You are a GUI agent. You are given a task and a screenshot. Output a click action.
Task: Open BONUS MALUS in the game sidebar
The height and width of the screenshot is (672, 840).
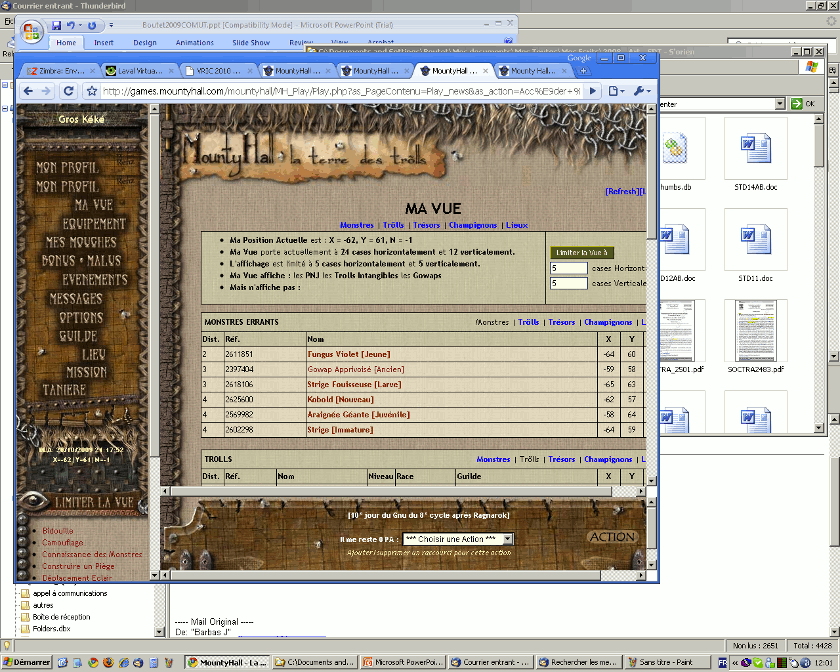coord(81,261)
